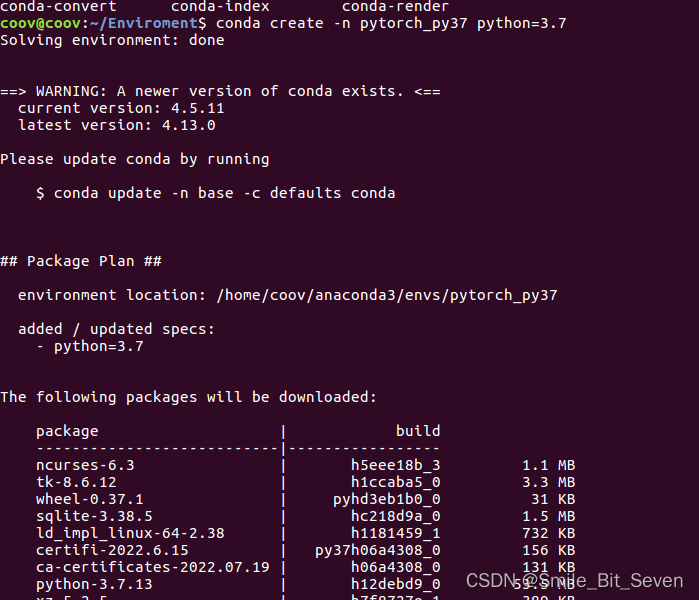Click the build string 'h5eee18b_3'
This screenshot has height=600, width=699.
(396, 465)
